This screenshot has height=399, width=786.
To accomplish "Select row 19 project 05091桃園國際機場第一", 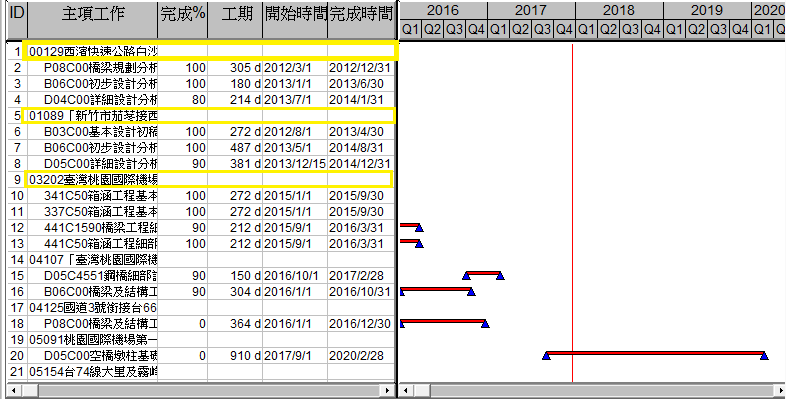I will coord(93,340).
